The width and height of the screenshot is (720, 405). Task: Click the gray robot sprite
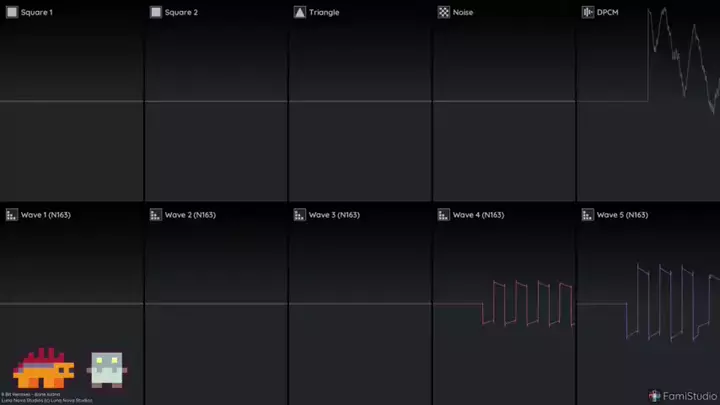click(x=107, y=368)
